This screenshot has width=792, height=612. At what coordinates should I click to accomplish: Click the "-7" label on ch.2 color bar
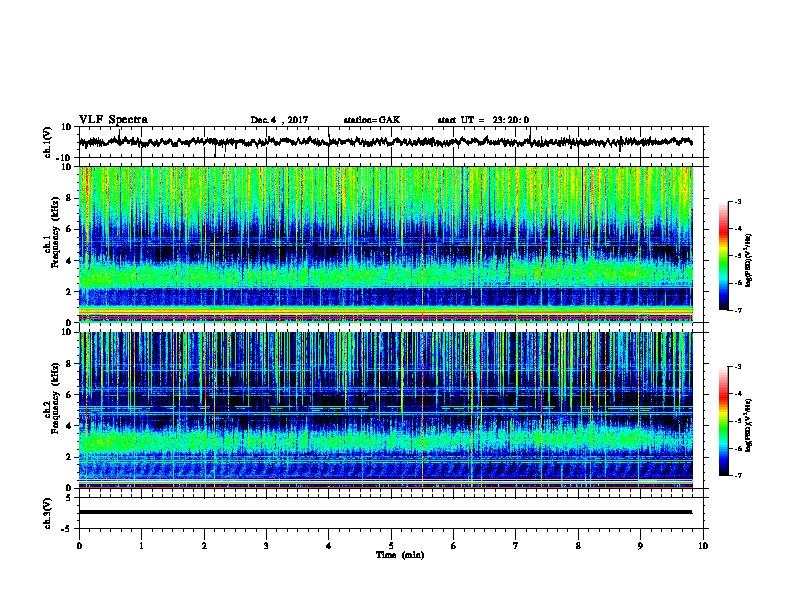(x=737, y=476)
